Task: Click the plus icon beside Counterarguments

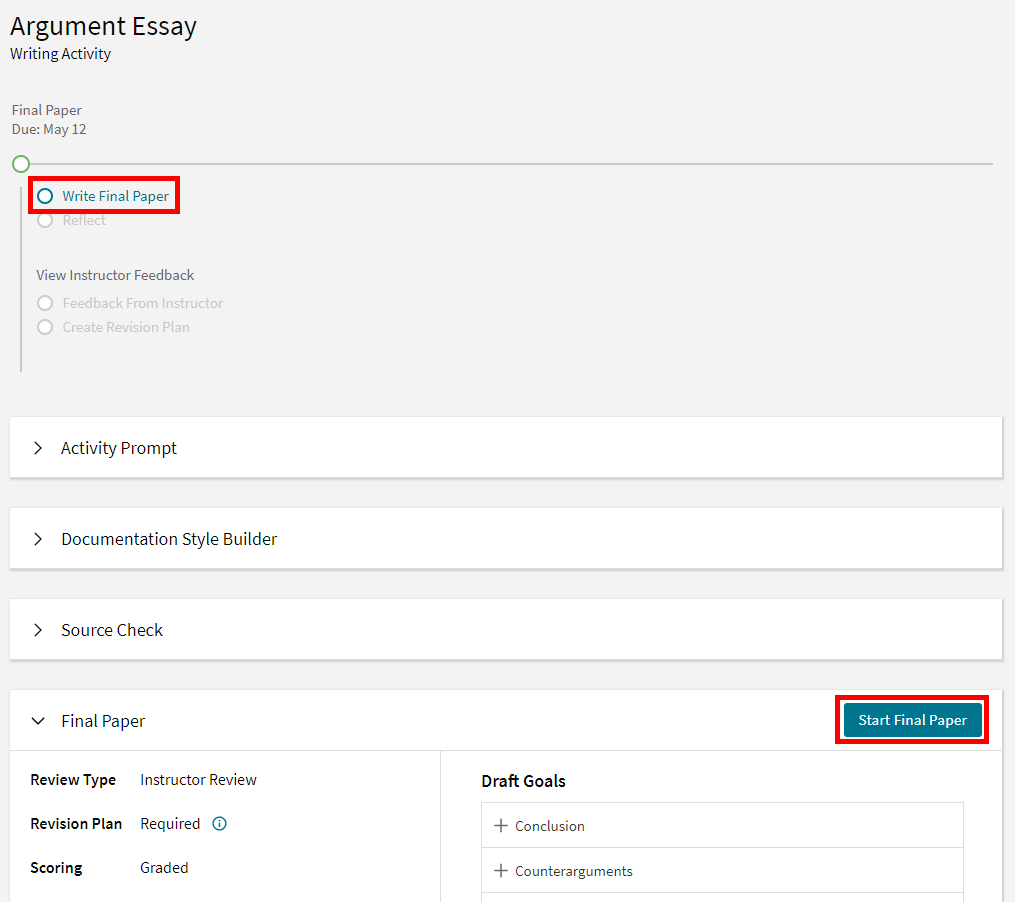Action: [501, 871]
